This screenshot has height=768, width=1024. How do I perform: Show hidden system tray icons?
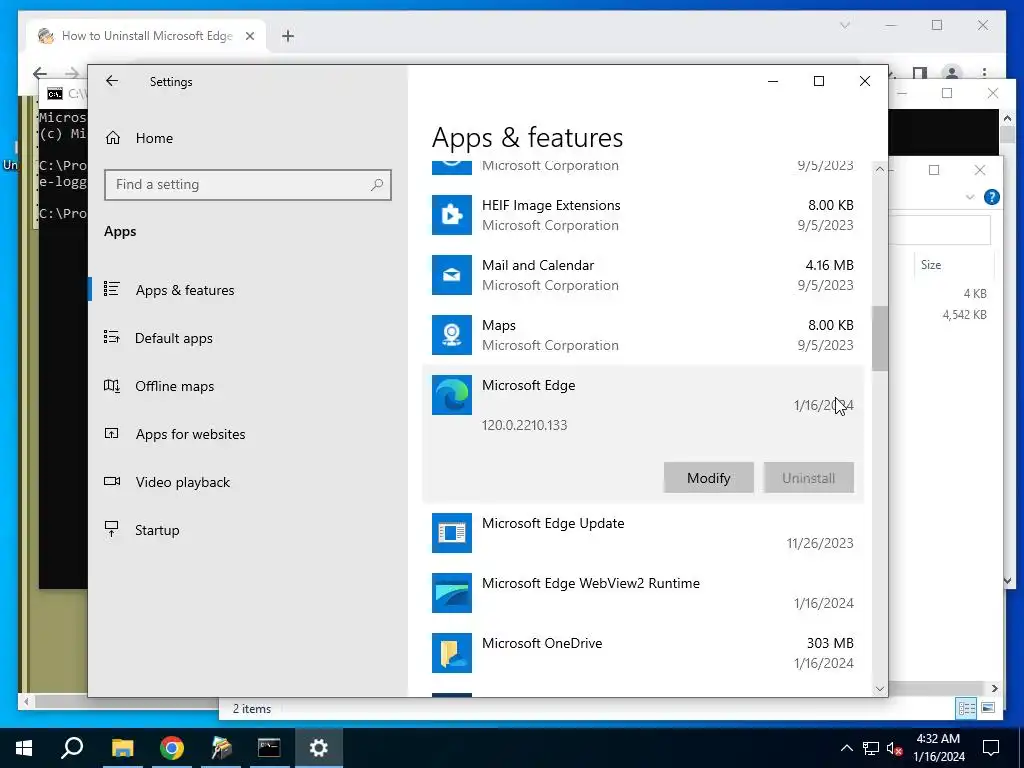point(846,748)
